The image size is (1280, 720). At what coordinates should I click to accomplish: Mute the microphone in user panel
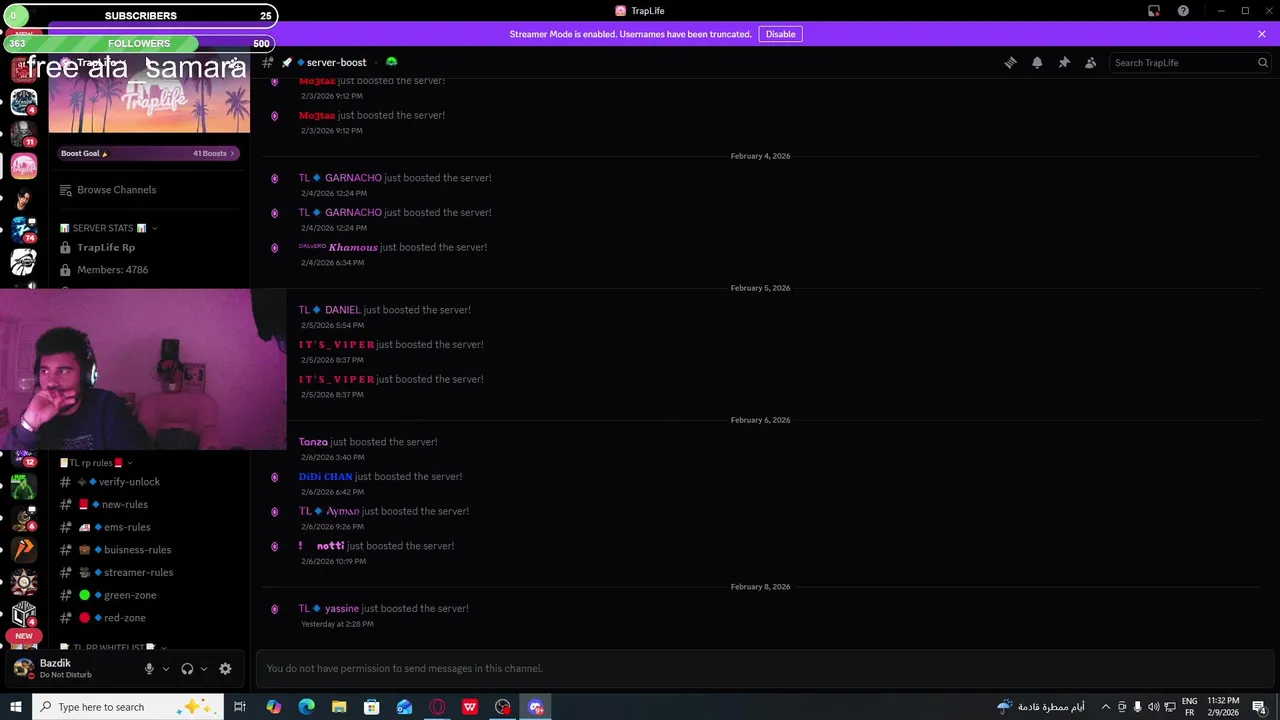tap(149, 669)
